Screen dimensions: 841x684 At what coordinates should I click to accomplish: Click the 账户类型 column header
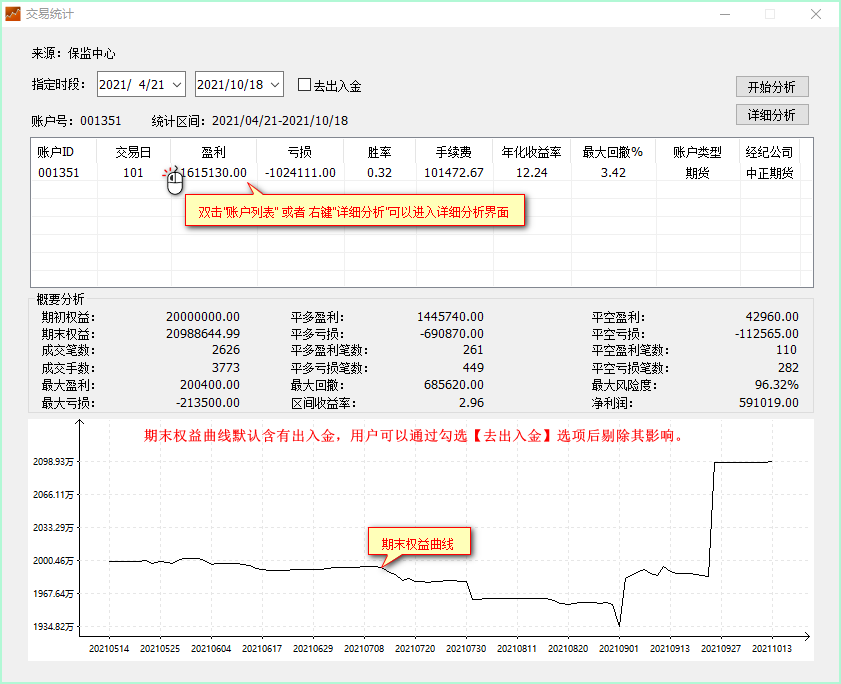pos(697,152)
